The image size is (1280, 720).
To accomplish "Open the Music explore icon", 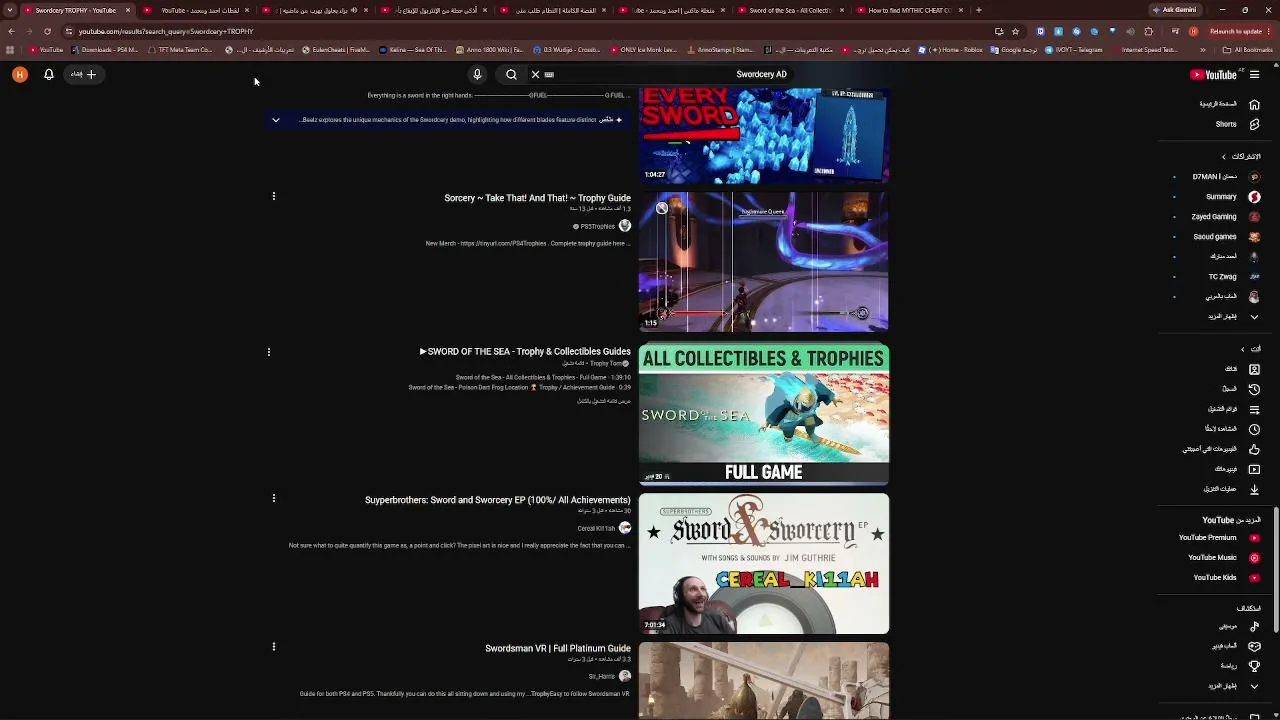I will click(x=1254, y=626).
